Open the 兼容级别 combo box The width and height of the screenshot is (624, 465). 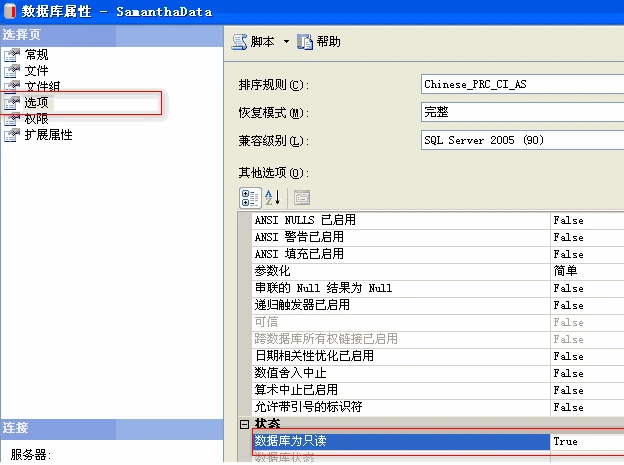click(522, 140)
